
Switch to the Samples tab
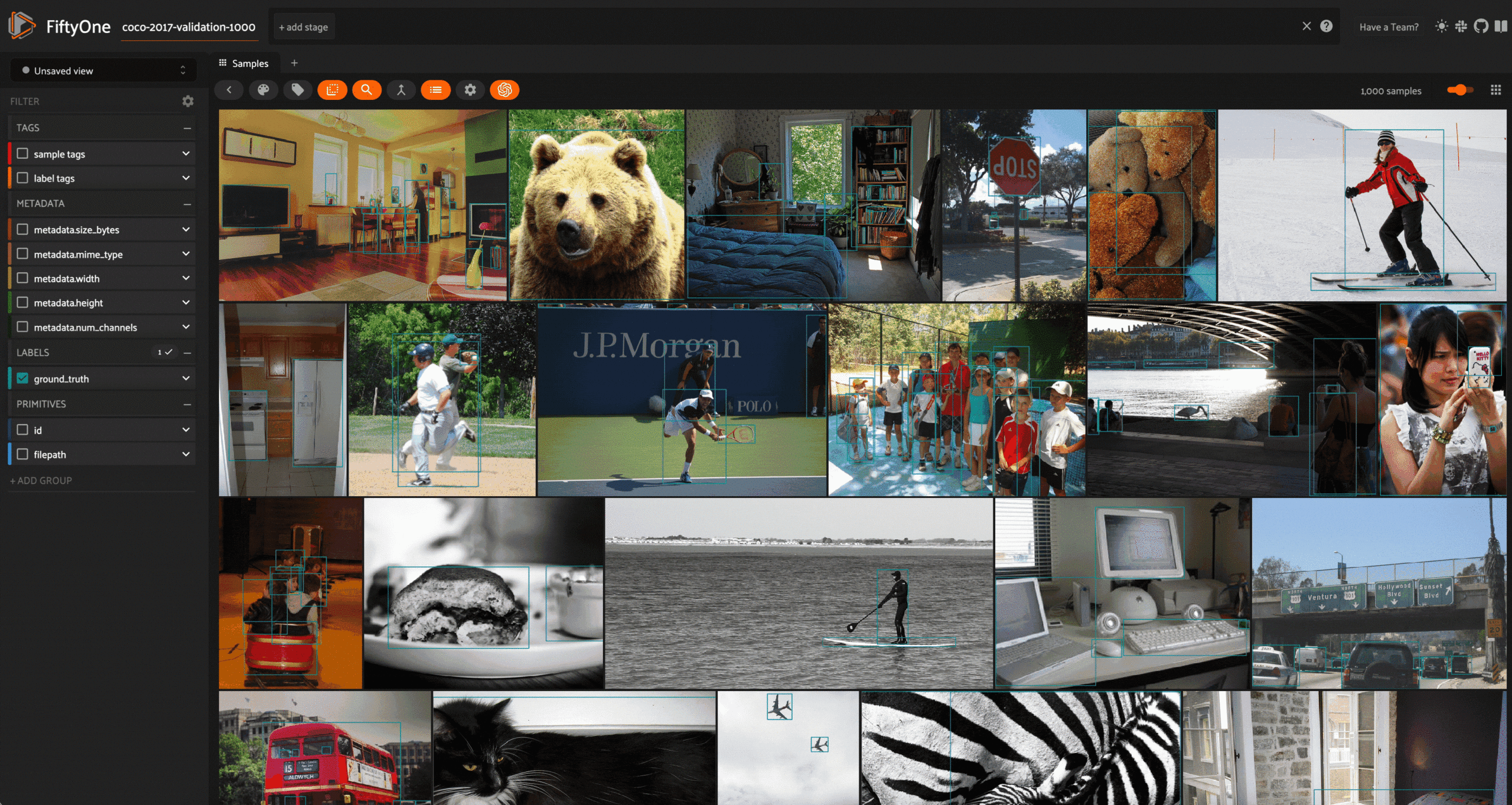[243, 63]
